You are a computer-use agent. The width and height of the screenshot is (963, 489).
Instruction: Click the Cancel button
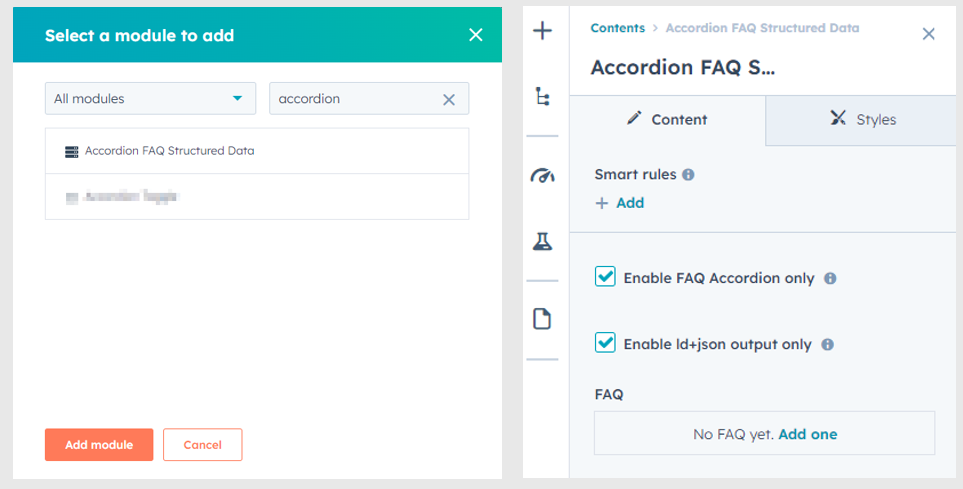click(x=203, y=445)
